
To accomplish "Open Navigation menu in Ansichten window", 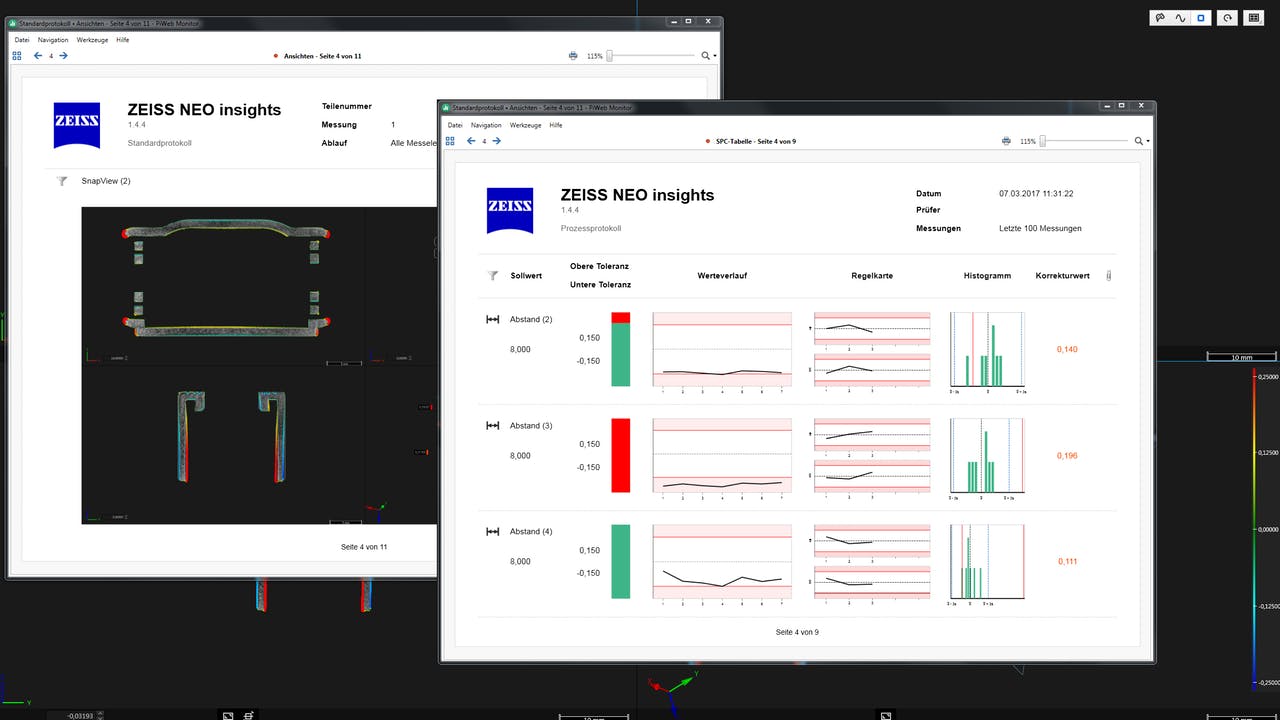I will point(53,40).
